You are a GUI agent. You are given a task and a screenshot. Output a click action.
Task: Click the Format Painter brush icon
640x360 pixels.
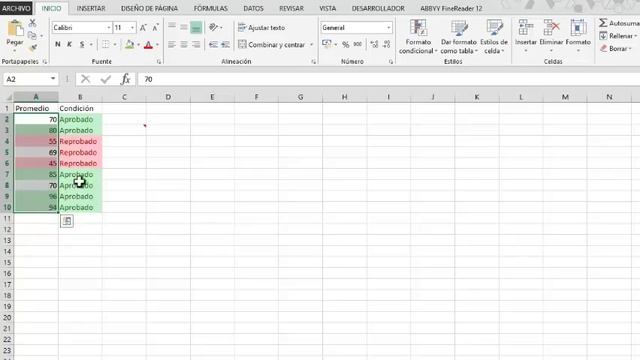pyautogui.click(x=33, y=48)
